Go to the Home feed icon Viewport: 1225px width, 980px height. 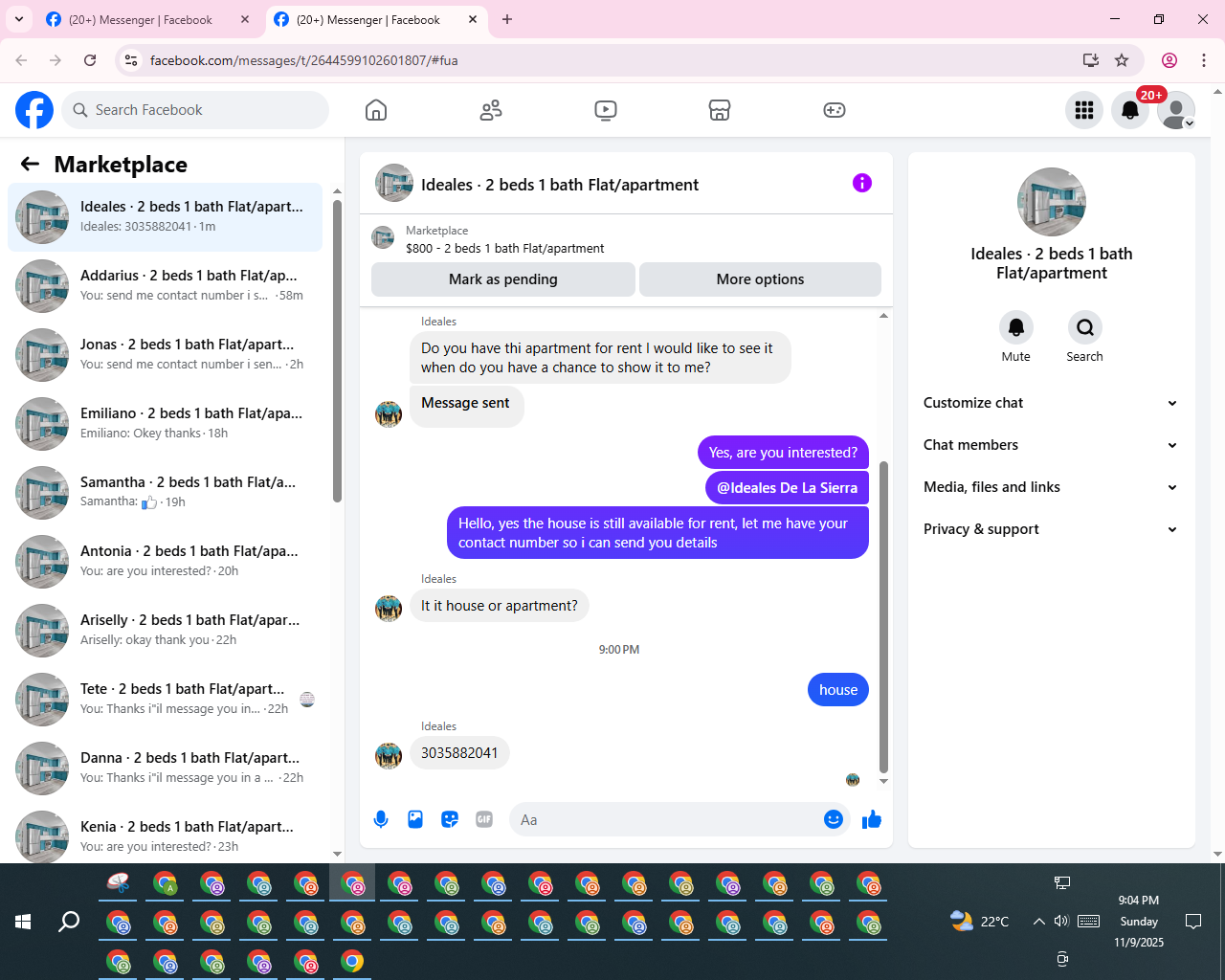point(376,110)
